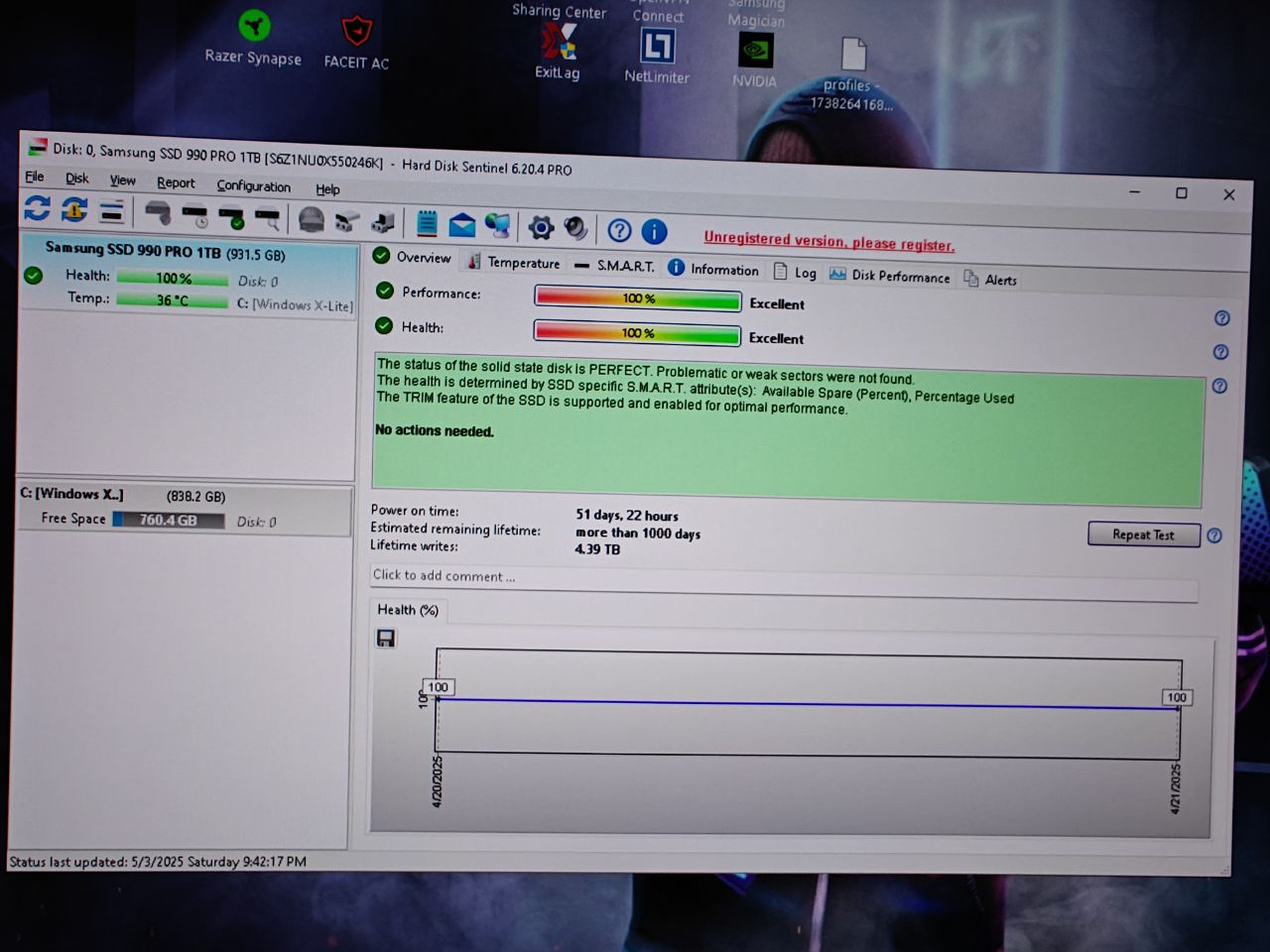Open ExitLag desktop icon
Screen dimensions: 1270x952
[x=558, y=52]
